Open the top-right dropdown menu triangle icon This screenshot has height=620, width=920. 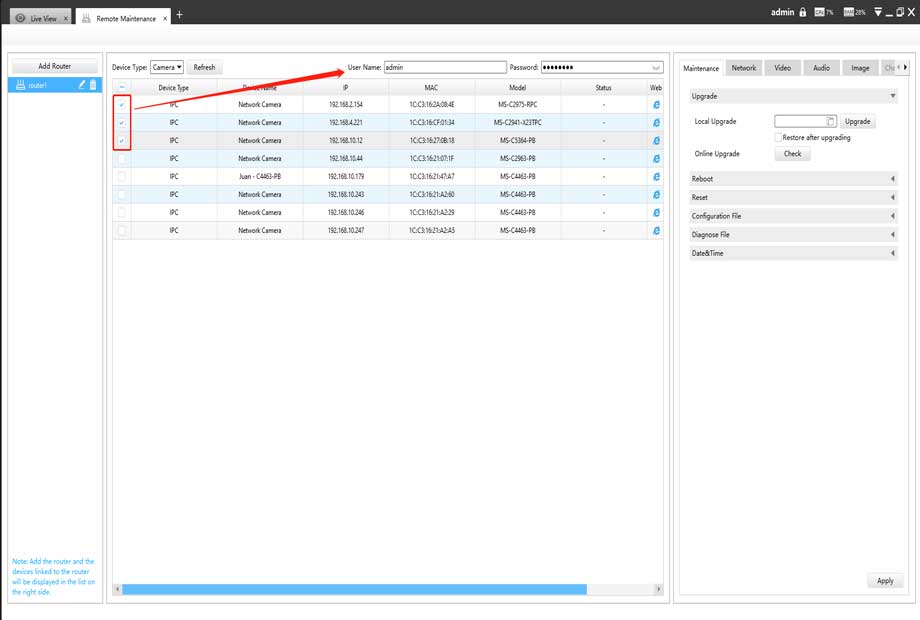(x=878, y=12)
